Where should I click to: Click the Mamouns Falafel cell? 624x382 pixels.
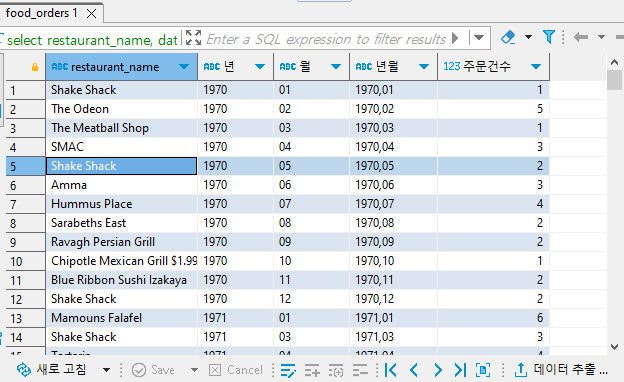coord(121,318)
